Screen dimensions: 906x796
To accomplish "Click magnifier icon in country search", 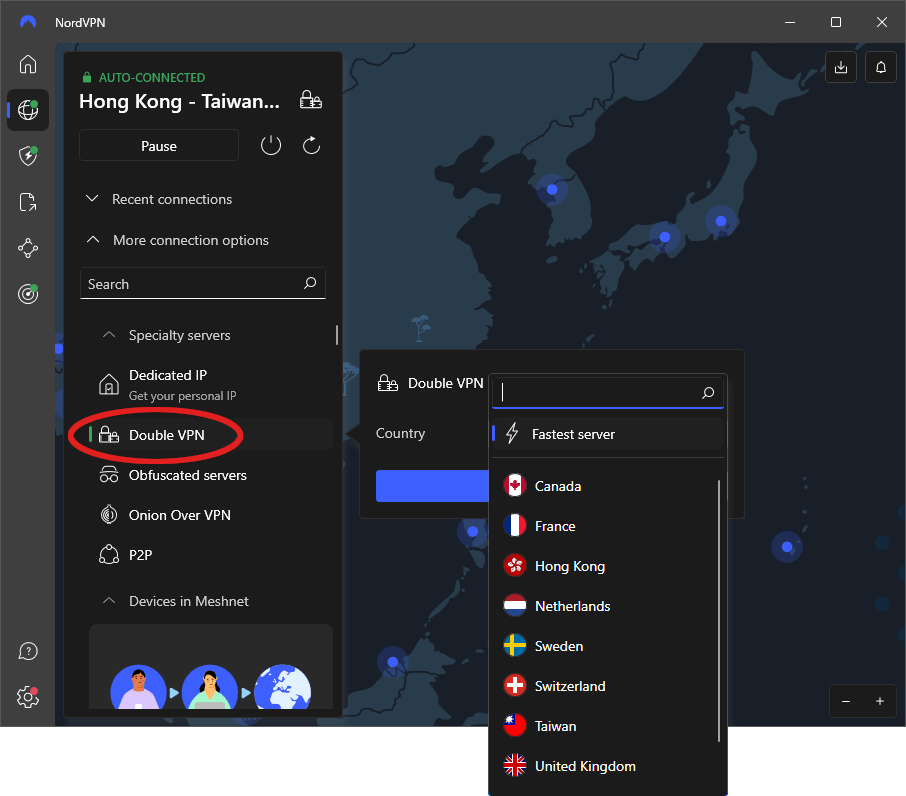I will pos(708,393).
